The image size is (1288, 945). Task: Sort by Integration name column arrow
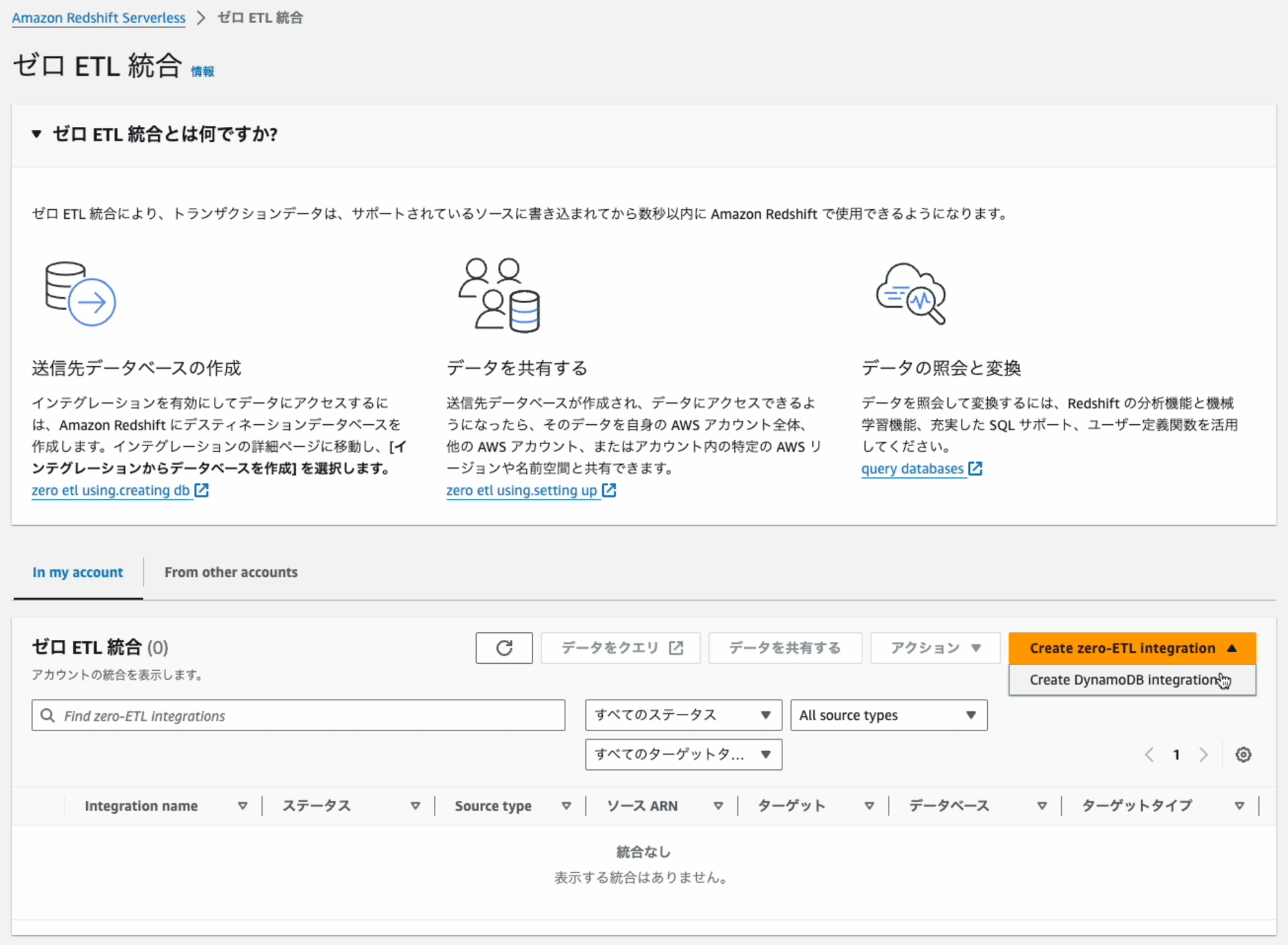coord(243,805)
